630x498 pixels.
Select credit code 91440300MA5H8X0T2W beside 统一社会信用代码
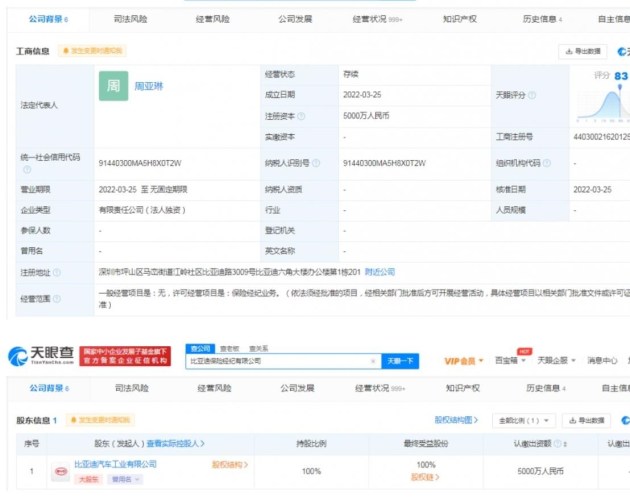pos(140,163)
